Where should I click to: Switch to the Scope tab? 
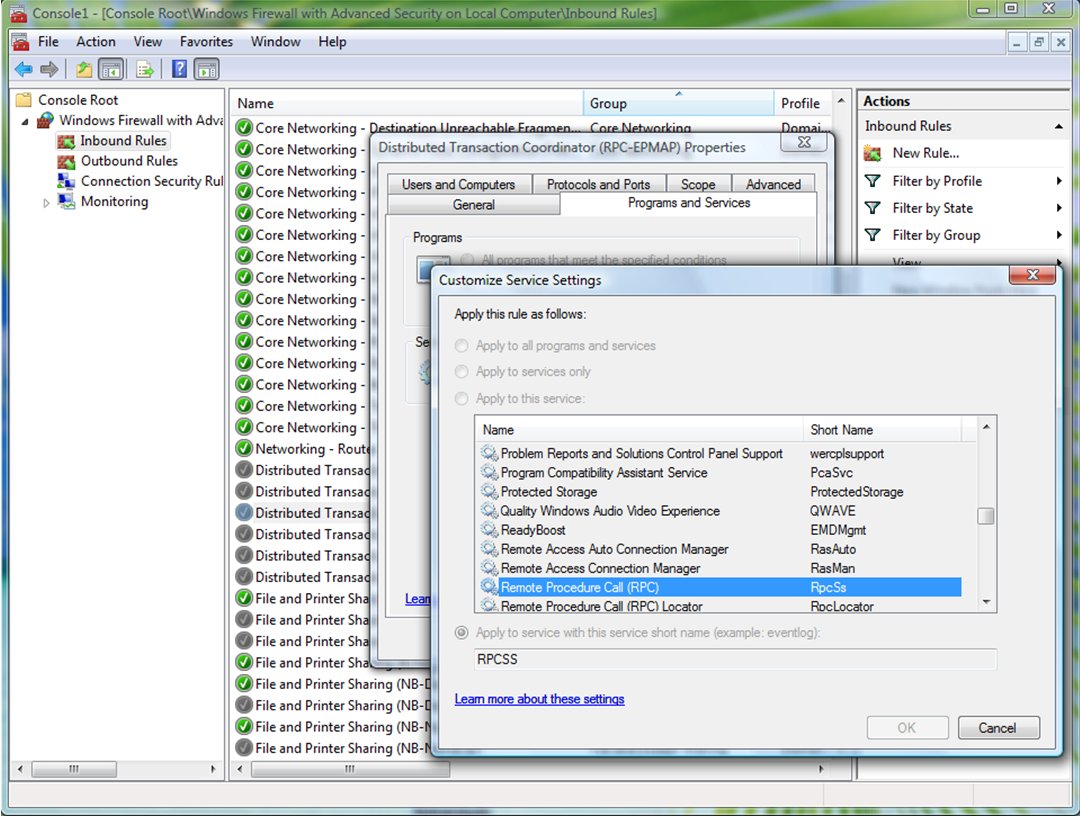pos(698,184)
